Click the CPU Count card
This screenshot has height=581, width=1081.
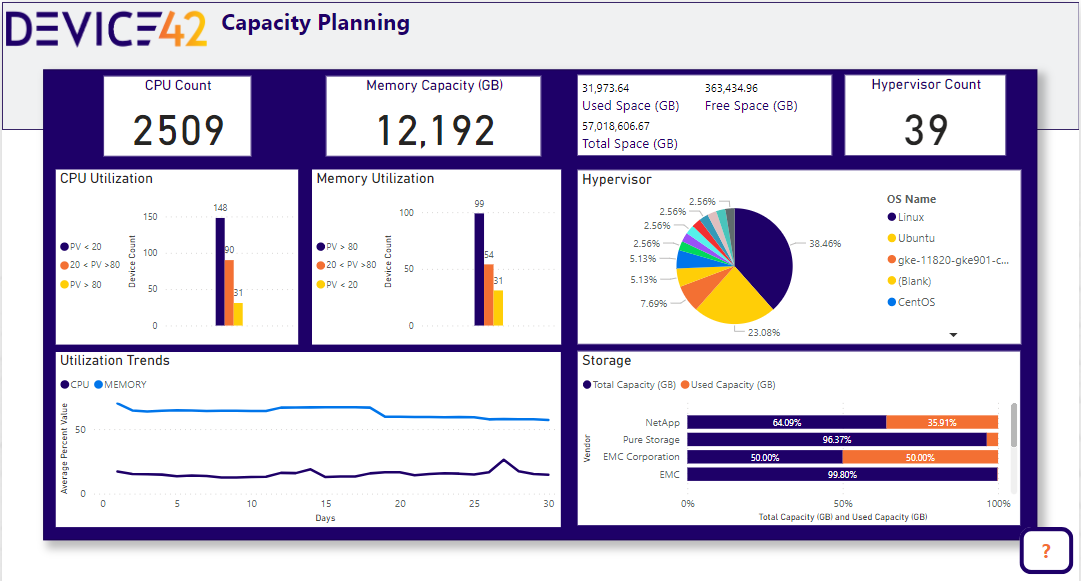coord(178,116)
